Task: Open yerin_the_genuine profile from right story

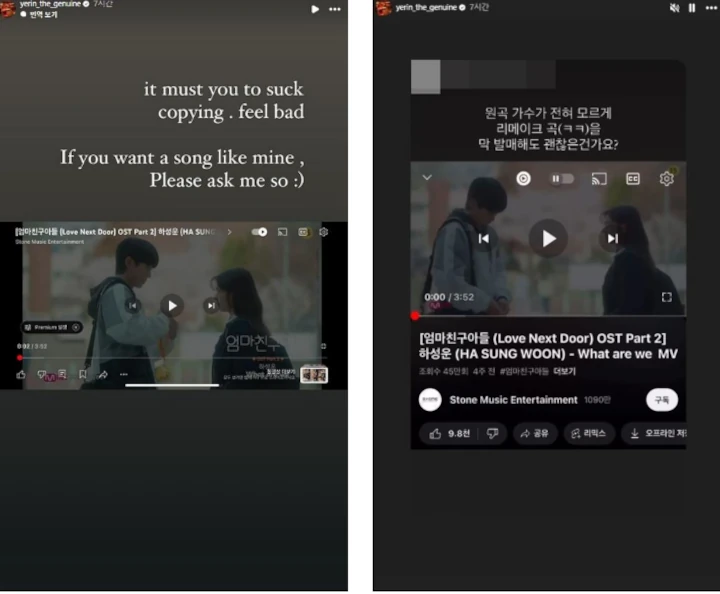Action: coord(426,7)
